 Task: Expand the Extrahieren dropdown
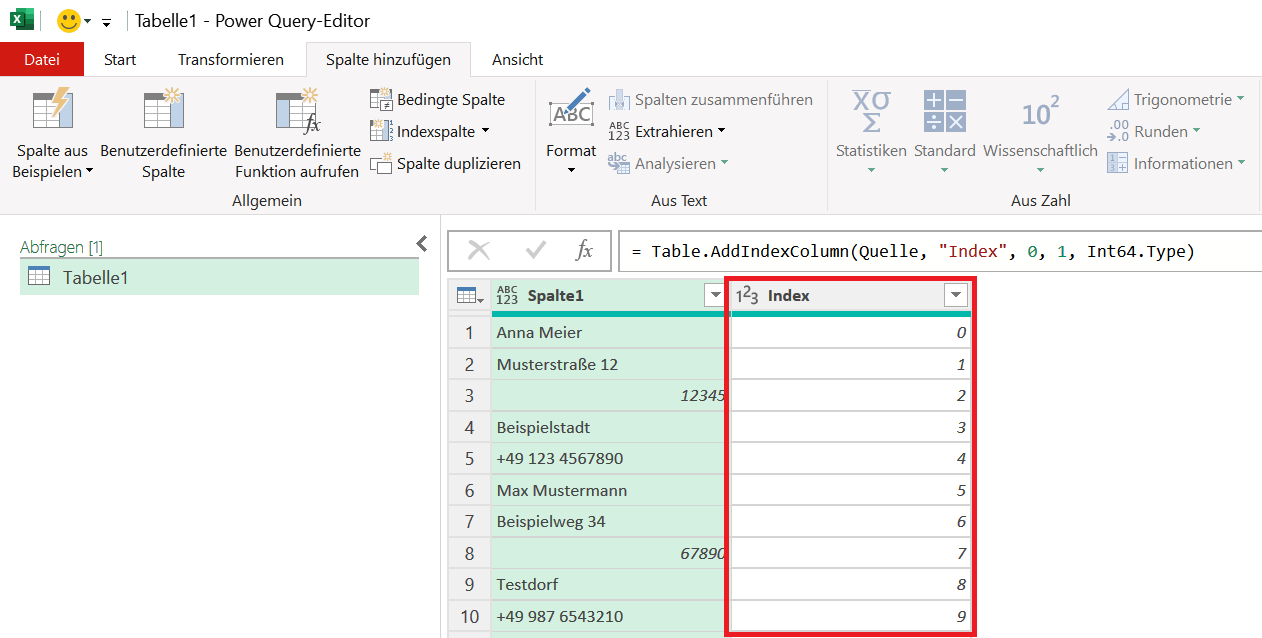[721, 131]
